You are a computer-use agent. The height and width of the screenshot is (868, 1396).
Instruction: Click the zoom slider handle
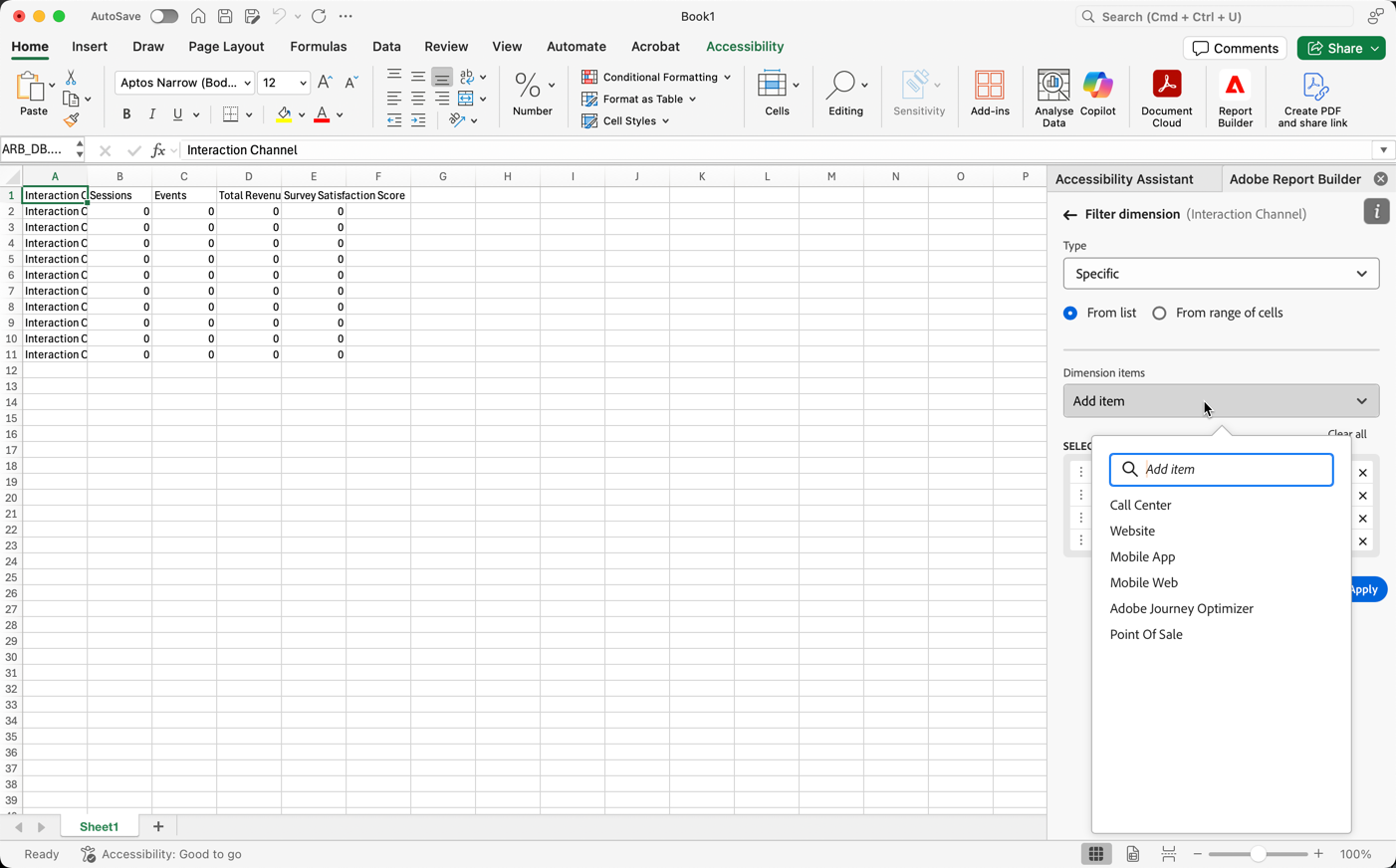(x=1259, y=854)
